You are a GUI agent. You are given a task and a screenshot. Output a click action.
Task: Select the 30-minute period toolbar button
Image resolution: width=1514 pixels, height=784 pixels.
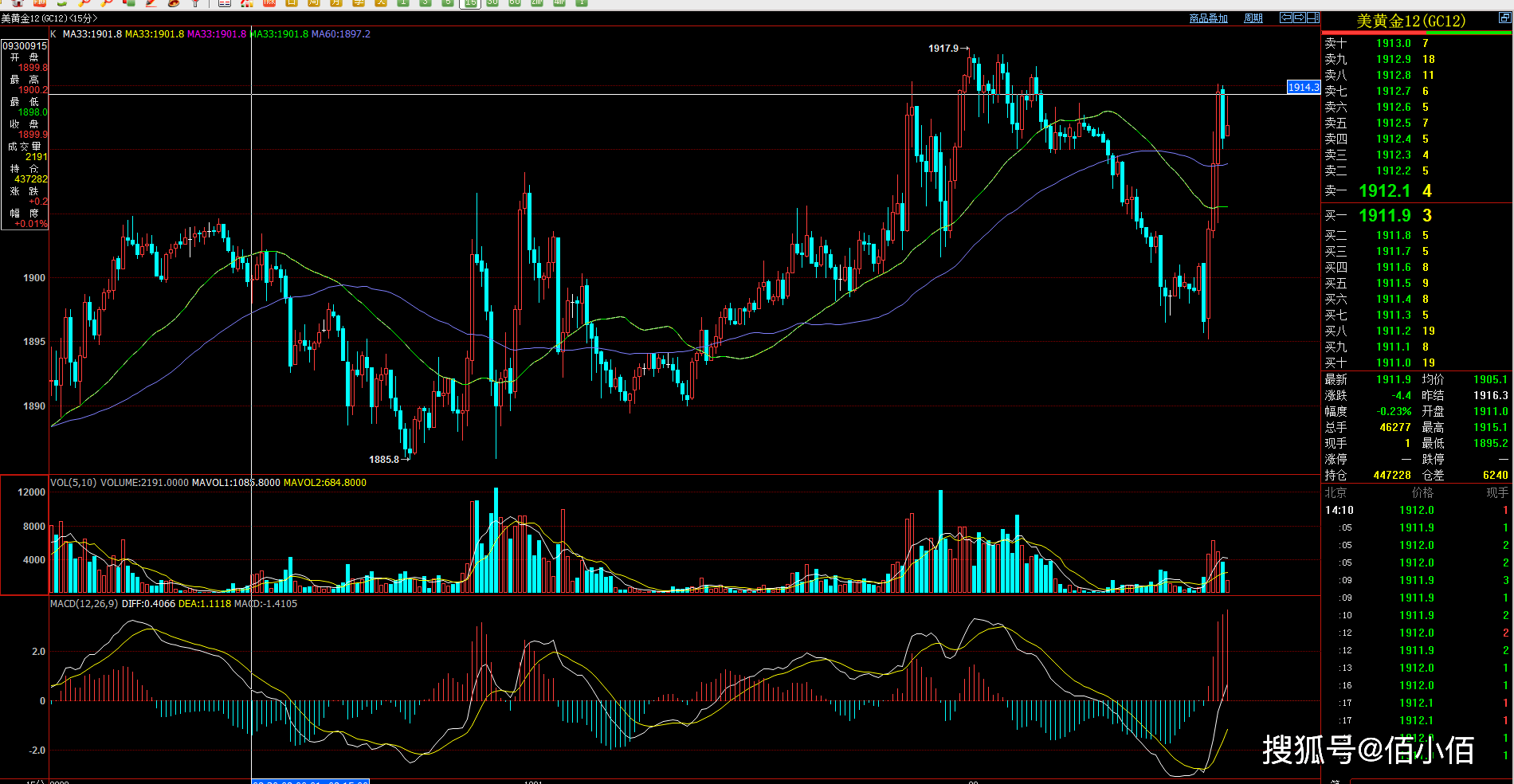coord(492,3)
